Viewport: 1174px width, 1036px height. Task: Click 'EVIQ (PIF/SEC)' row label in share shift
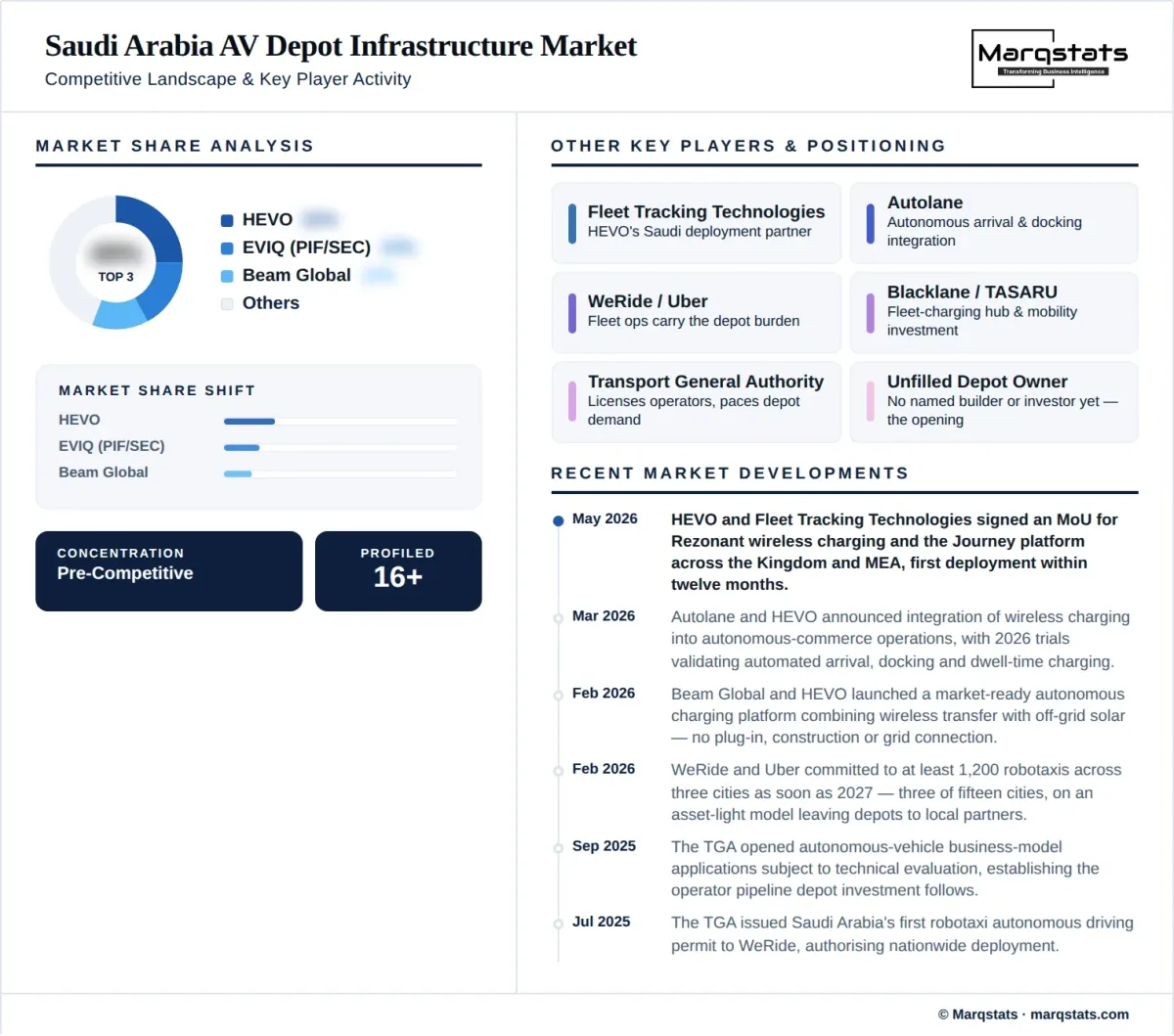112,446
